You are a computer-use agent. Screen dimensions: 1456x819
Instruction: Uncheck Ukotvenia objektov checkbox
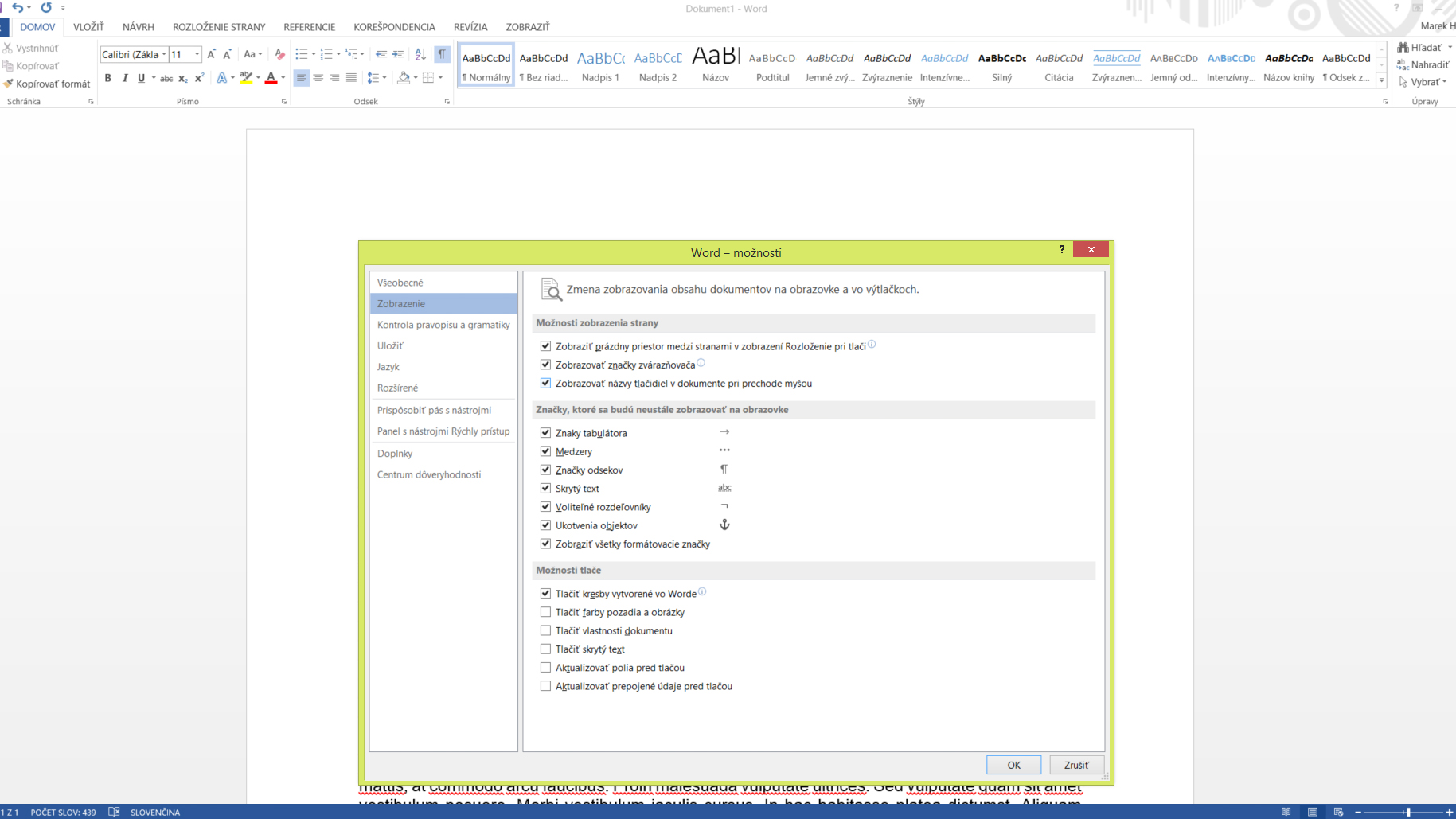point(545,525)
